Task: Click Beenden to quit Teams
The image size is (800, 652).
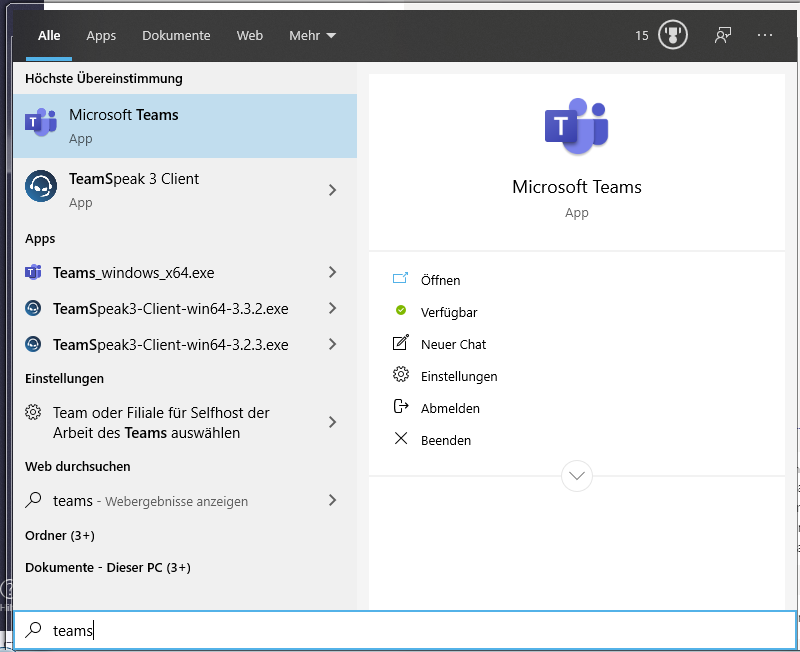Action: pyautogui.click(x=445, y=440)
